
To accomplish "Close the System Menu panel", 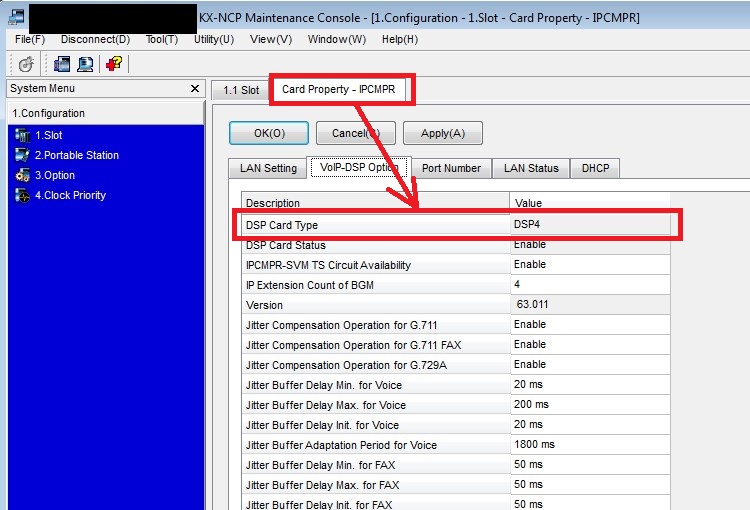I will (x=195, y=89).
